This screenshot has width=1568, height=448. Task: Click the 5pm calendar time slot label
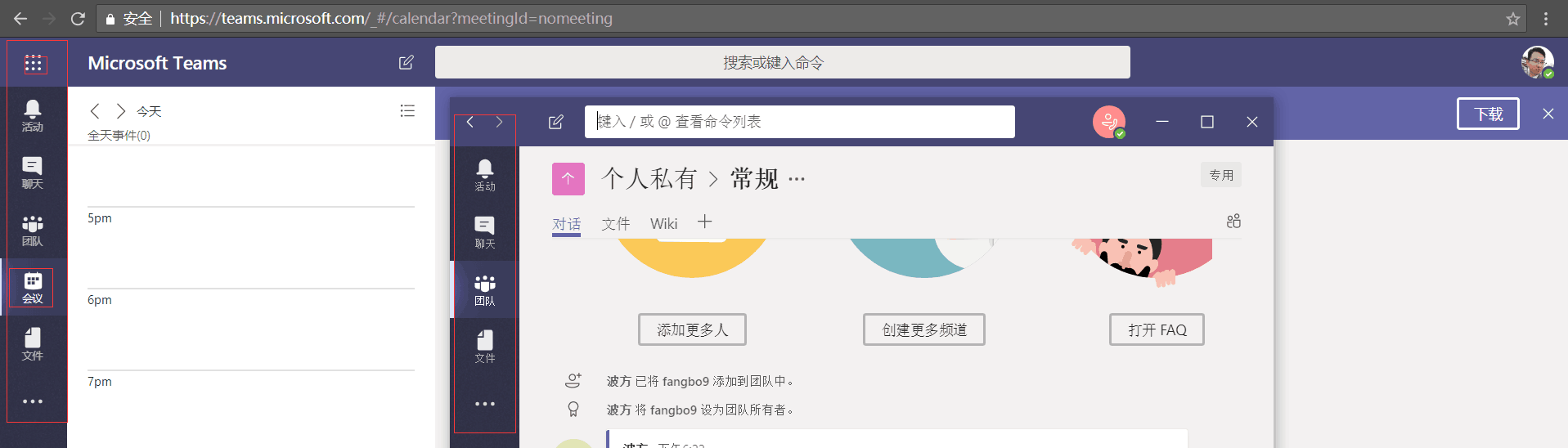coord(100,218)
